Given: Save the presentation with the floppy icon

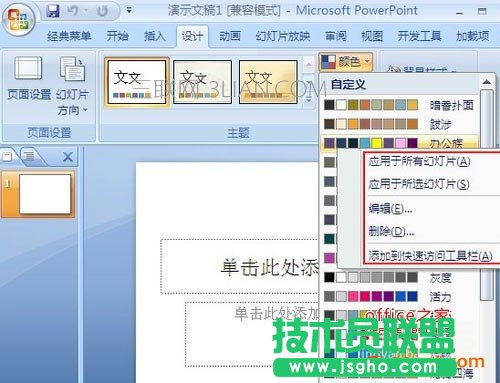Looking at the screenshot, I should [53, 11].
